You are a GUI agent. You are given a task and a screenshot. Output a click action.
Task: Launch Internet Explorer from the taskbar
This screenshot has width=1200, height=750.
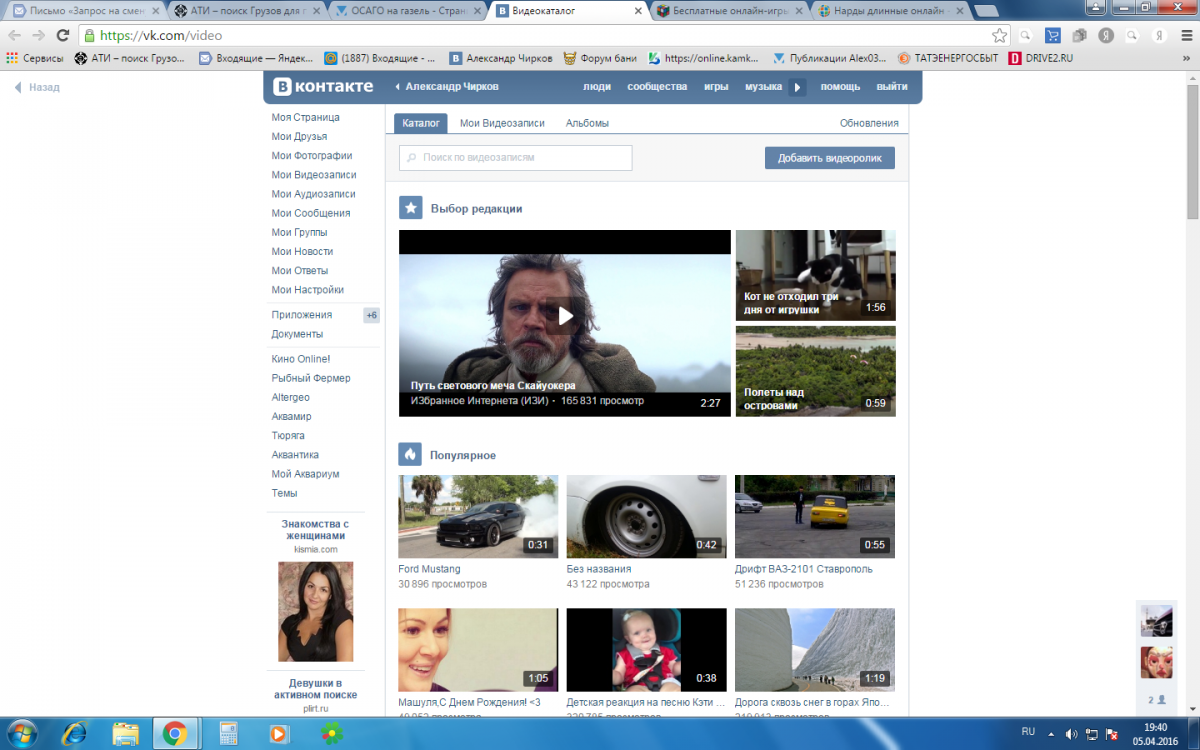tap(74, 734)
